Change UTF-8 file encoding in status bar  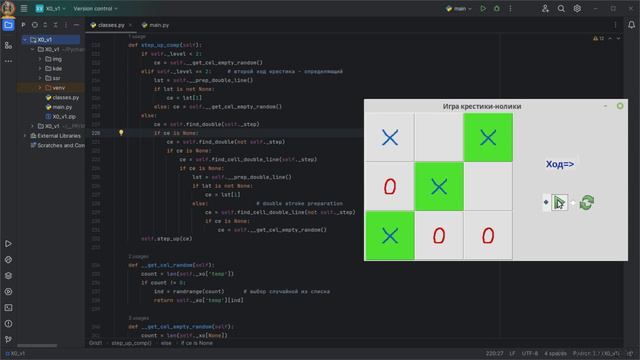tap(530, 353)
